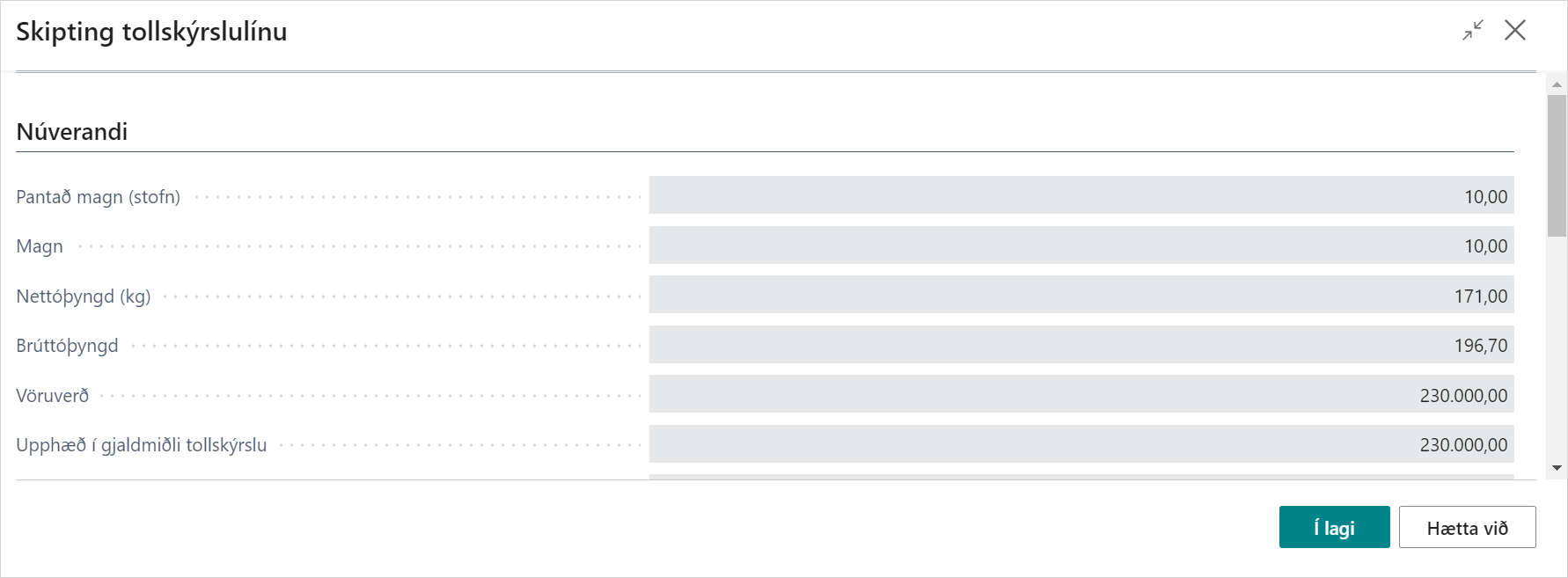Click the Nettóþyngd (kg) value field
Screen dimensions: 1568x578
(x=1081, y=295)
